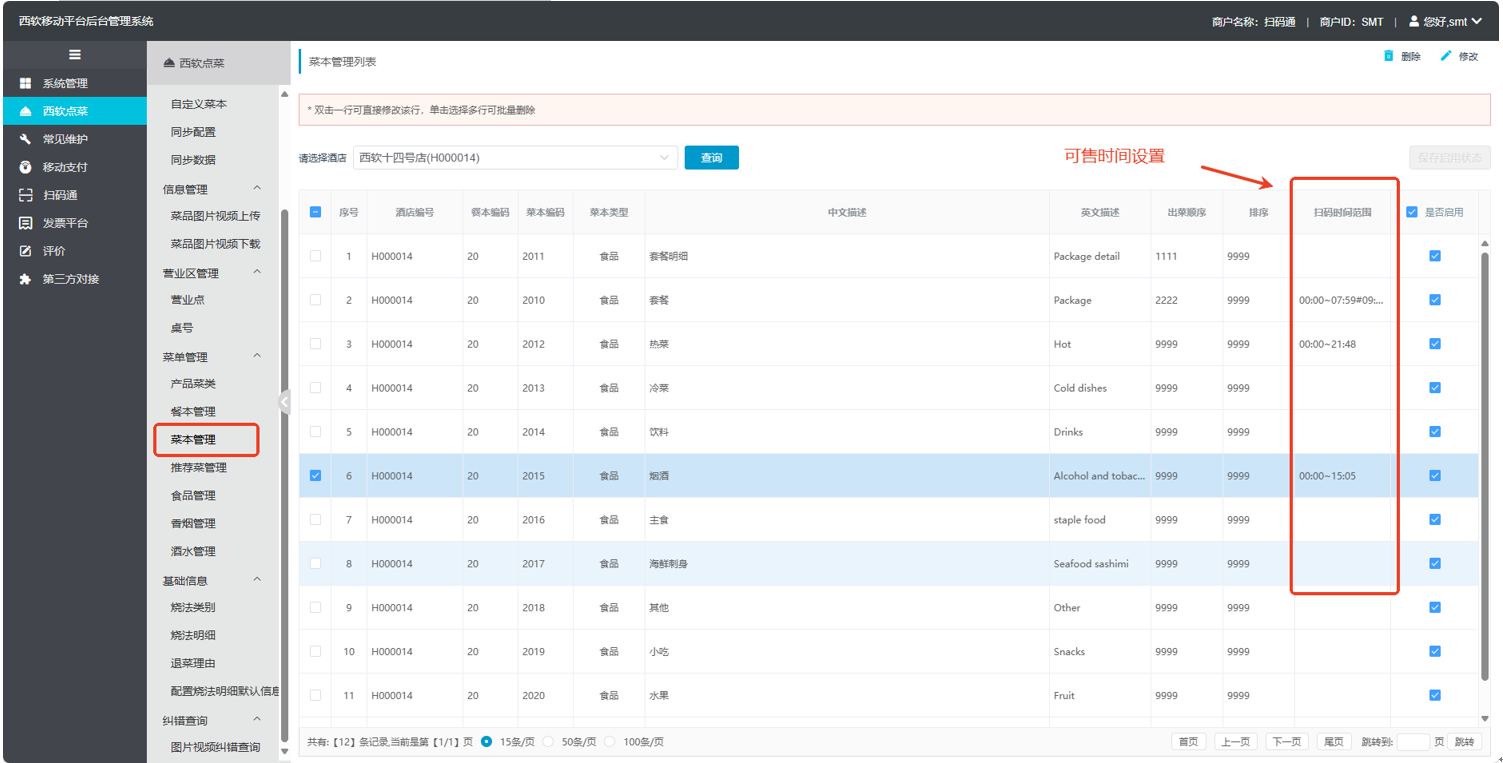This screenshot has width=1503, height=763.
Task: Click the 发票平台 invoice icon
Action: point(26,223)
